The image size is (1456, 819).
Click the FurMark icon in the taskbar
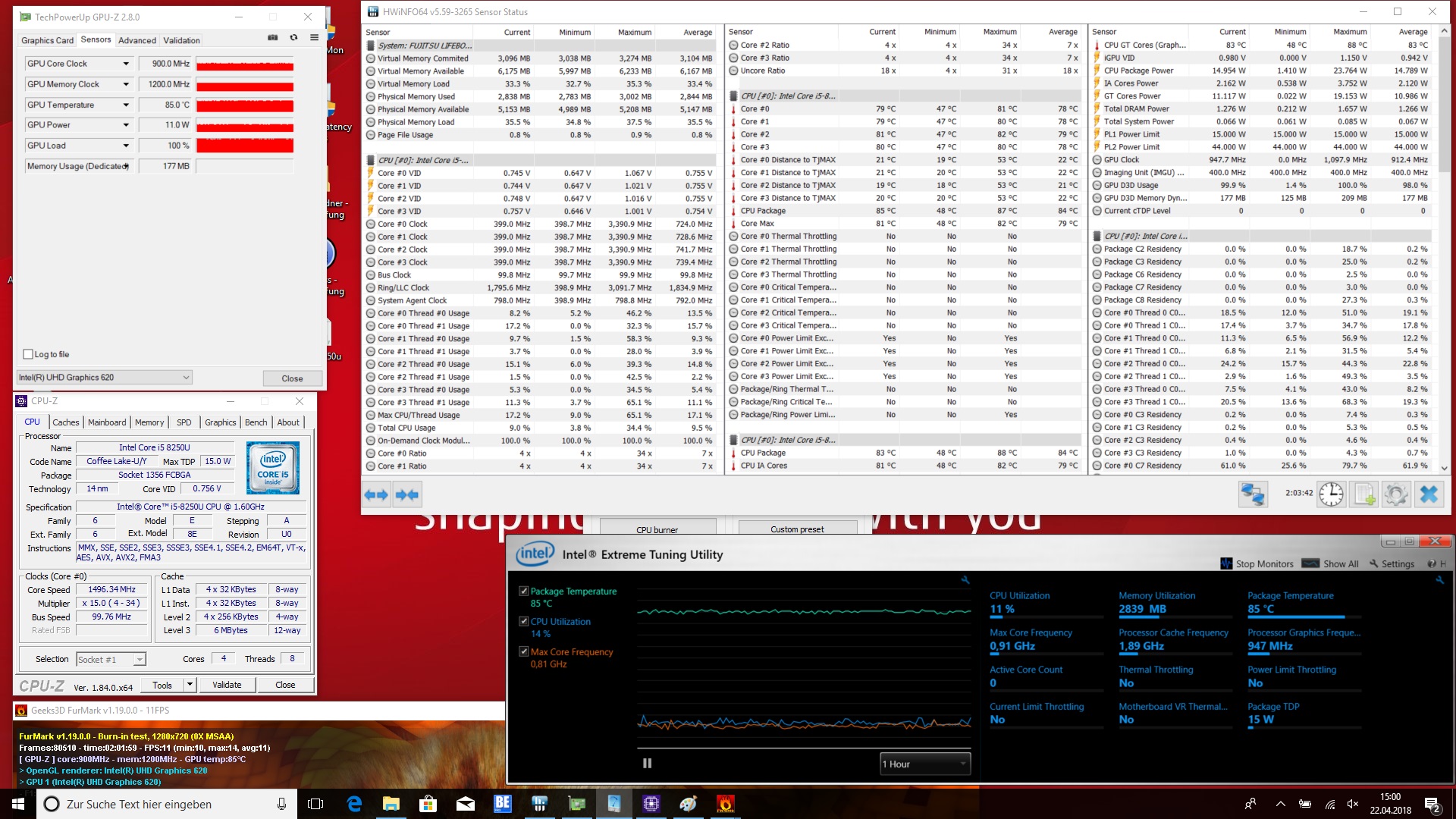[x=725, y=804]
